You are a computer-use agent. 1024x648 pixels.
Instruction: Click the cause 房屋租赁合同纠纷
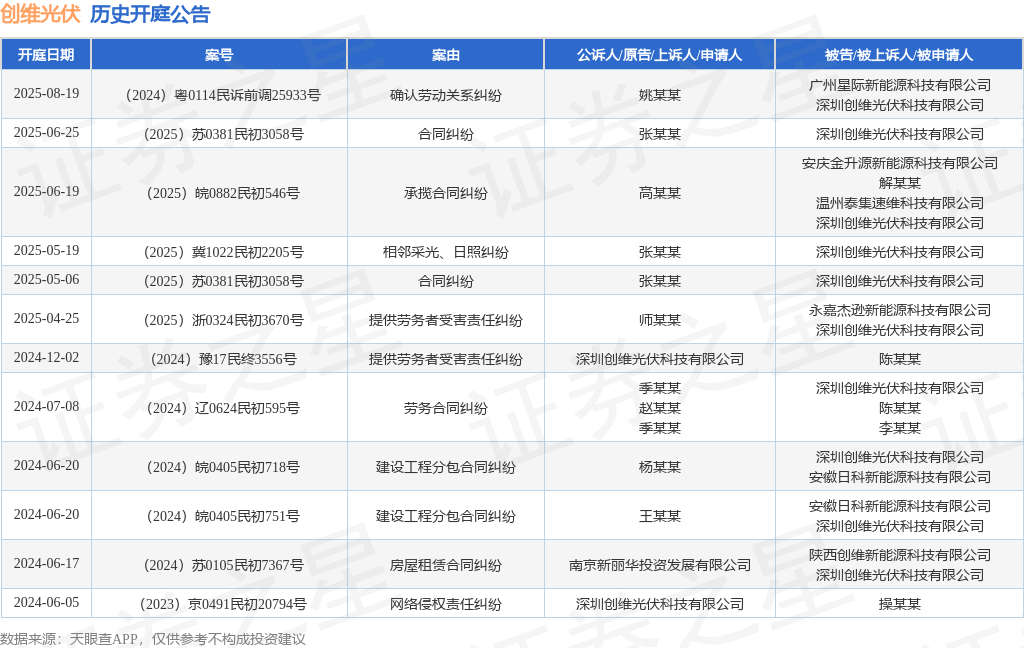point(445,566)
